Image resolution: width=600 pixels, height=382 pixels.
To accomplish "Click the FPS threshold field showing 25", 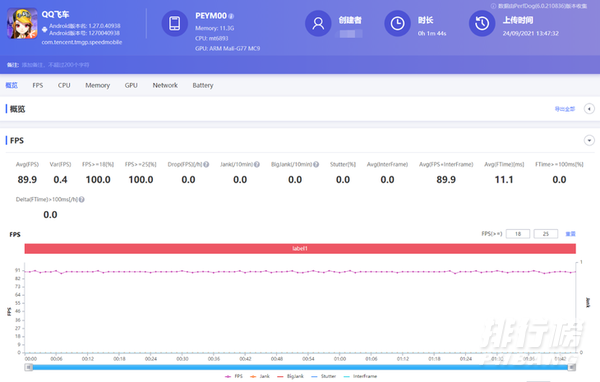I will click(x=546, y=234).
